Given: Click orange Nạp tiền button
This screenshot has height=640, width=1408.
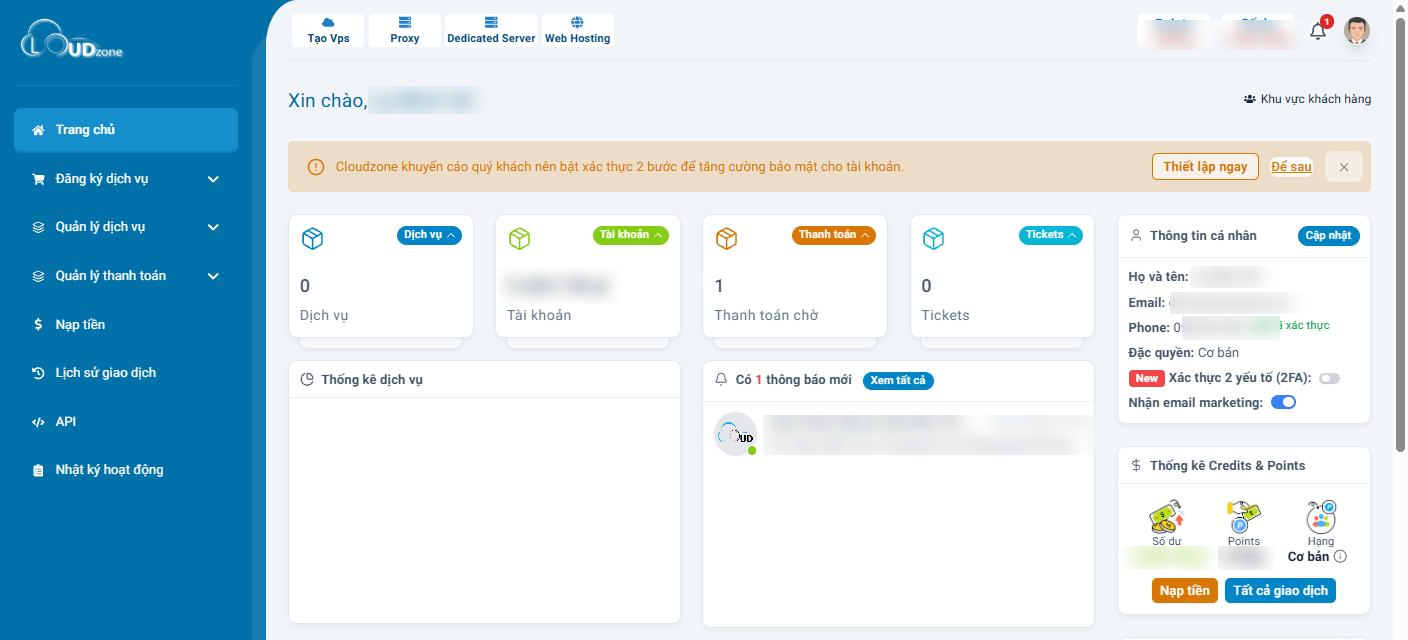Looking at the screenshot, I should [x=1185, y=590].
